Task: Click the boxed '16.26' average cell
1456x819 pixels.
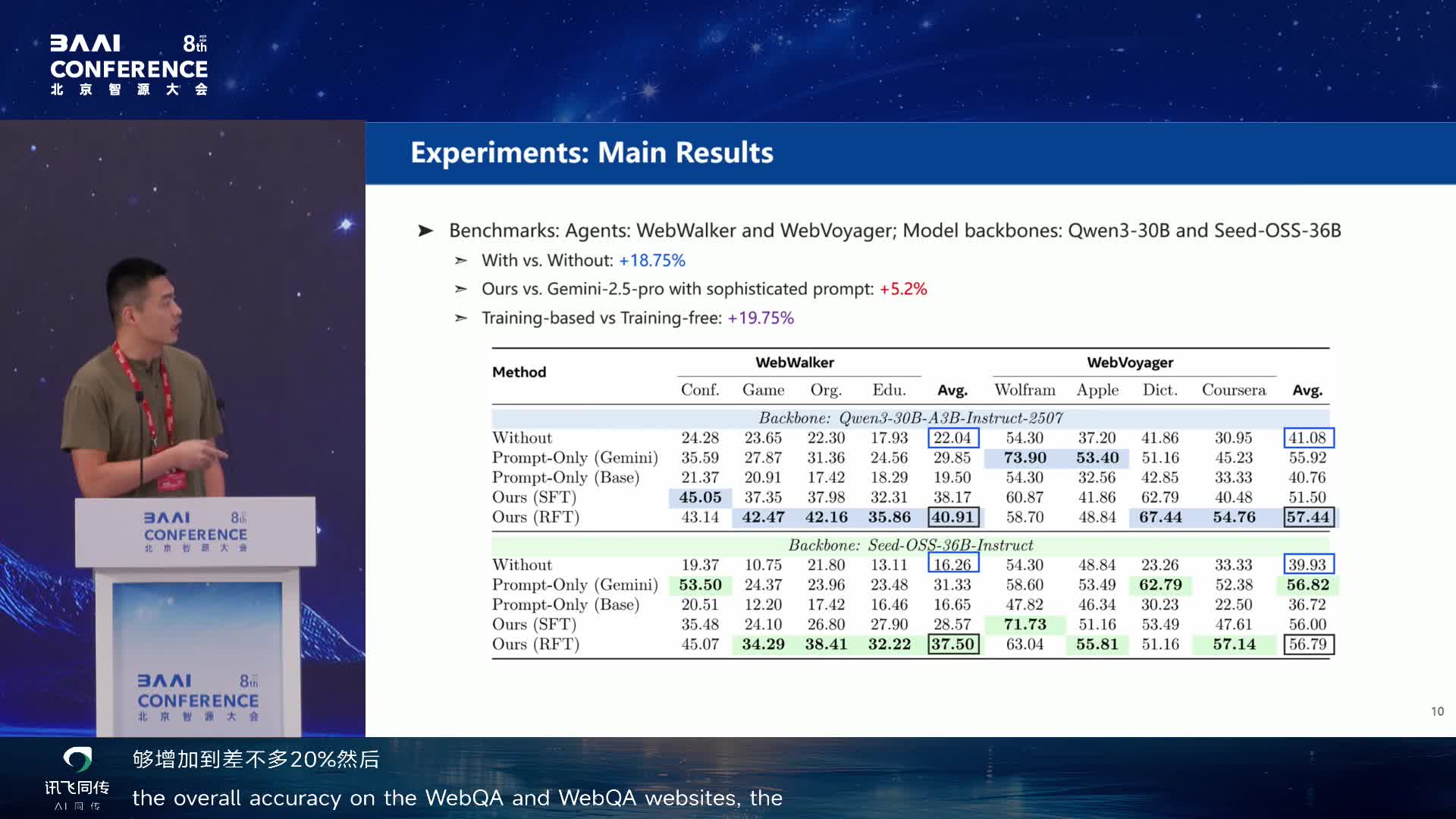Action: (953, 564)
